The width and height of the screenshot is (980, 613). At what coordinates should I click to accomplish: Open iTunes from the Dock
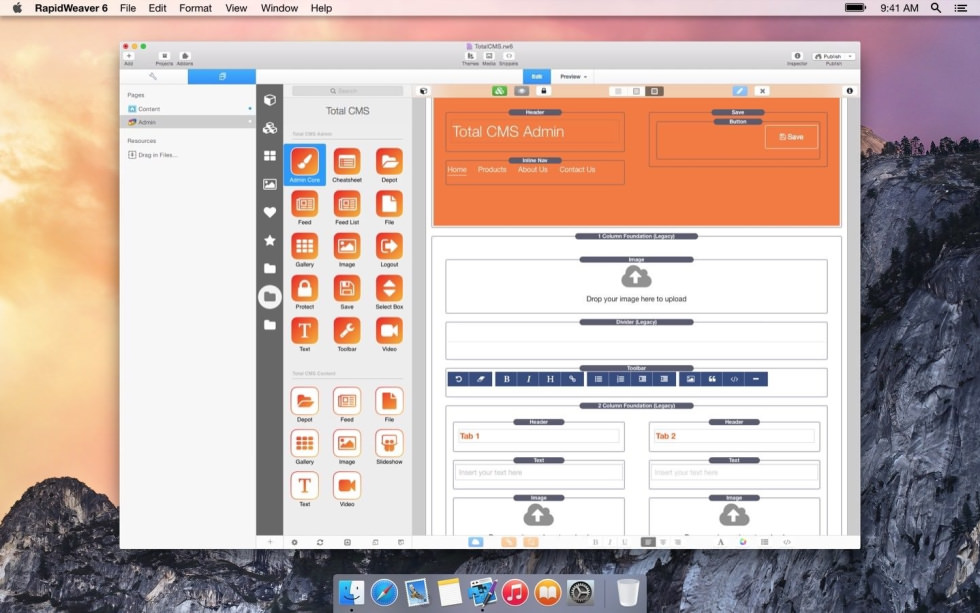point(515,592)
